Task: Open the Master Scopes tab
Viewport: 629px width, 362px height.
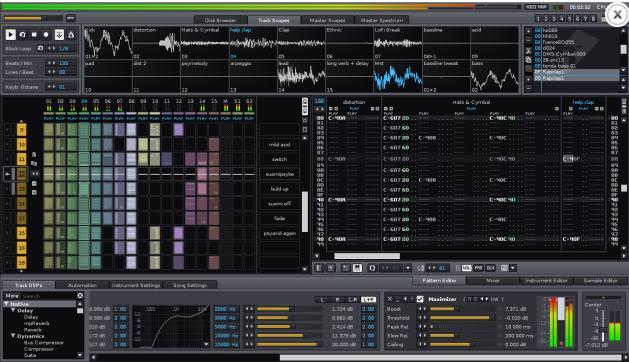Action: click(x=327, y=20)
